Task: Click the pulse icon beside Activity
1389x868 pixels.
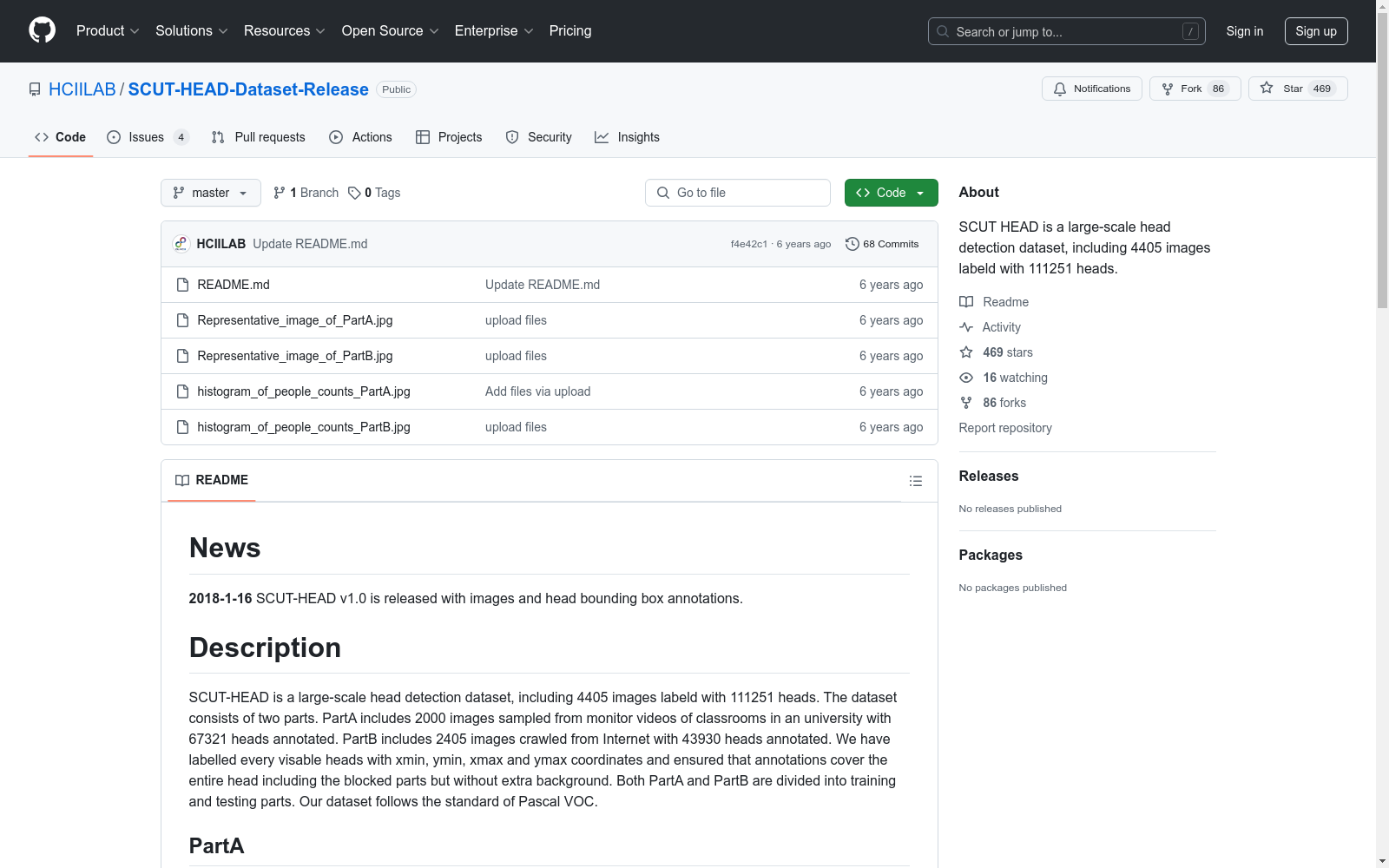Action: tap(966, 327)
